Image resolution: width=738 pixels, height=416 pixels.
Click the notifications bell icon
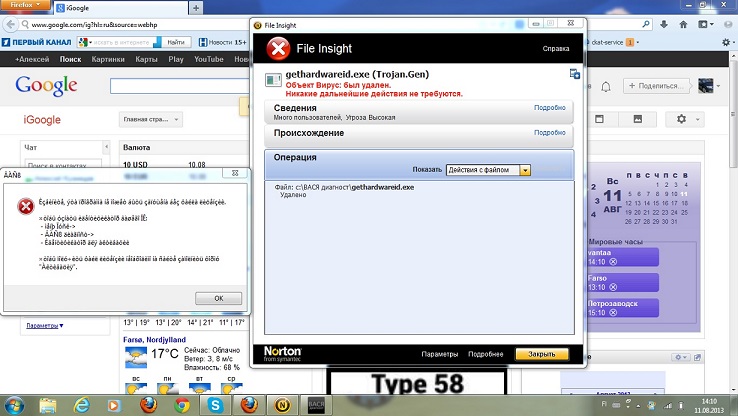(x=606, y=87)
